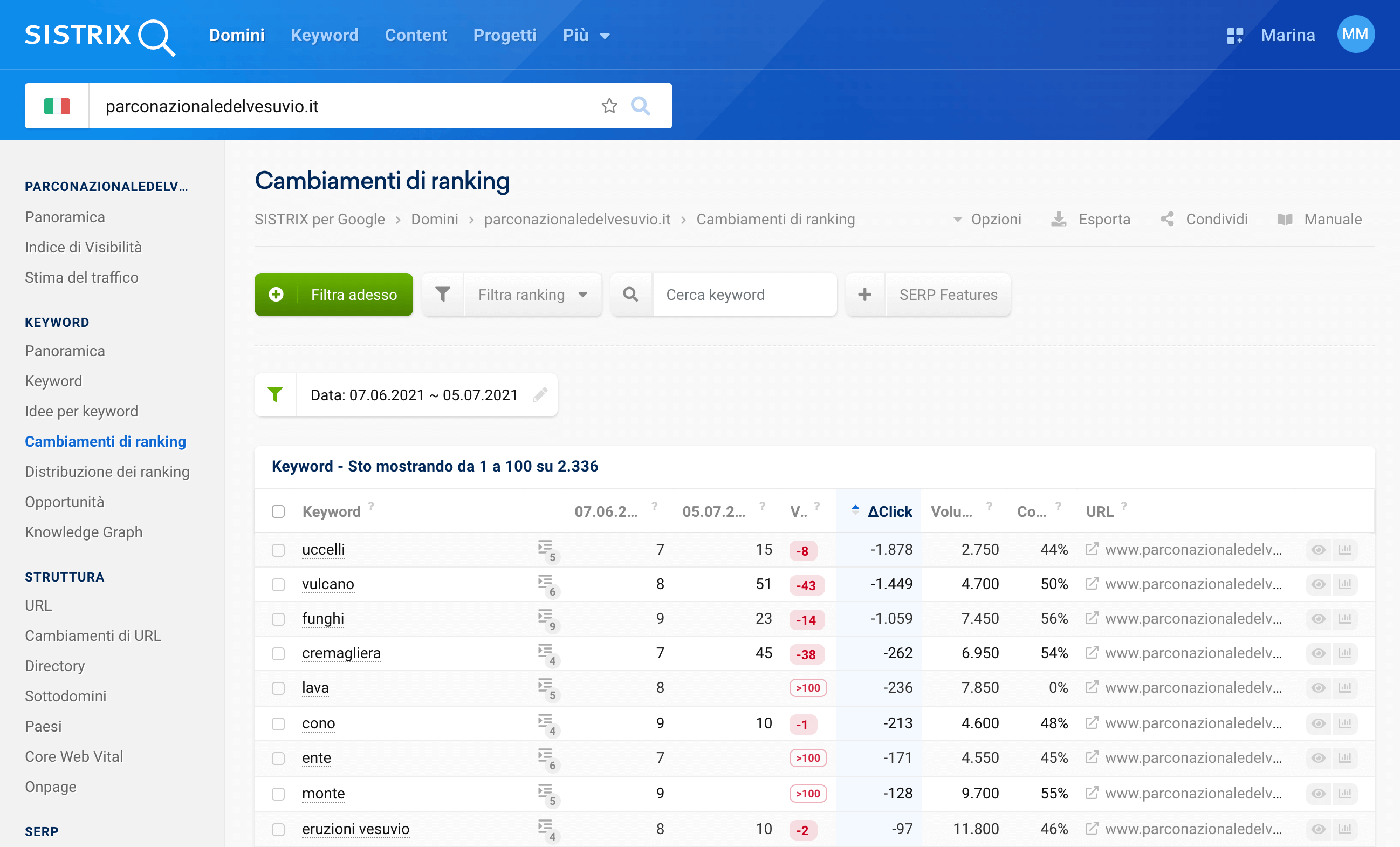
Task: Click the search icon in keyword search bar
Action: (629, 294)
